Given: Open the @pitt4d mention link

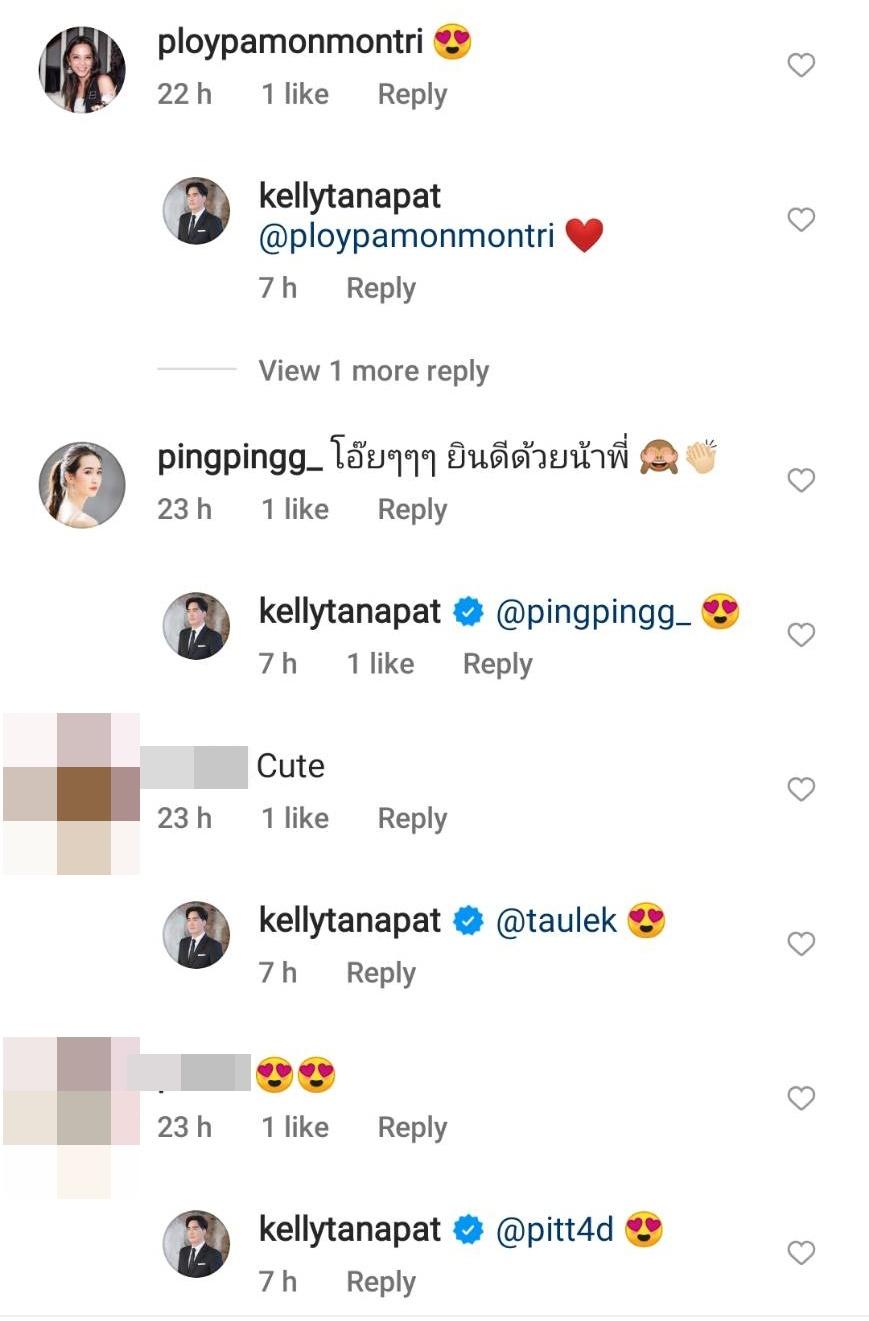Looking at the screenshot, I should [x=554, y=1230].
